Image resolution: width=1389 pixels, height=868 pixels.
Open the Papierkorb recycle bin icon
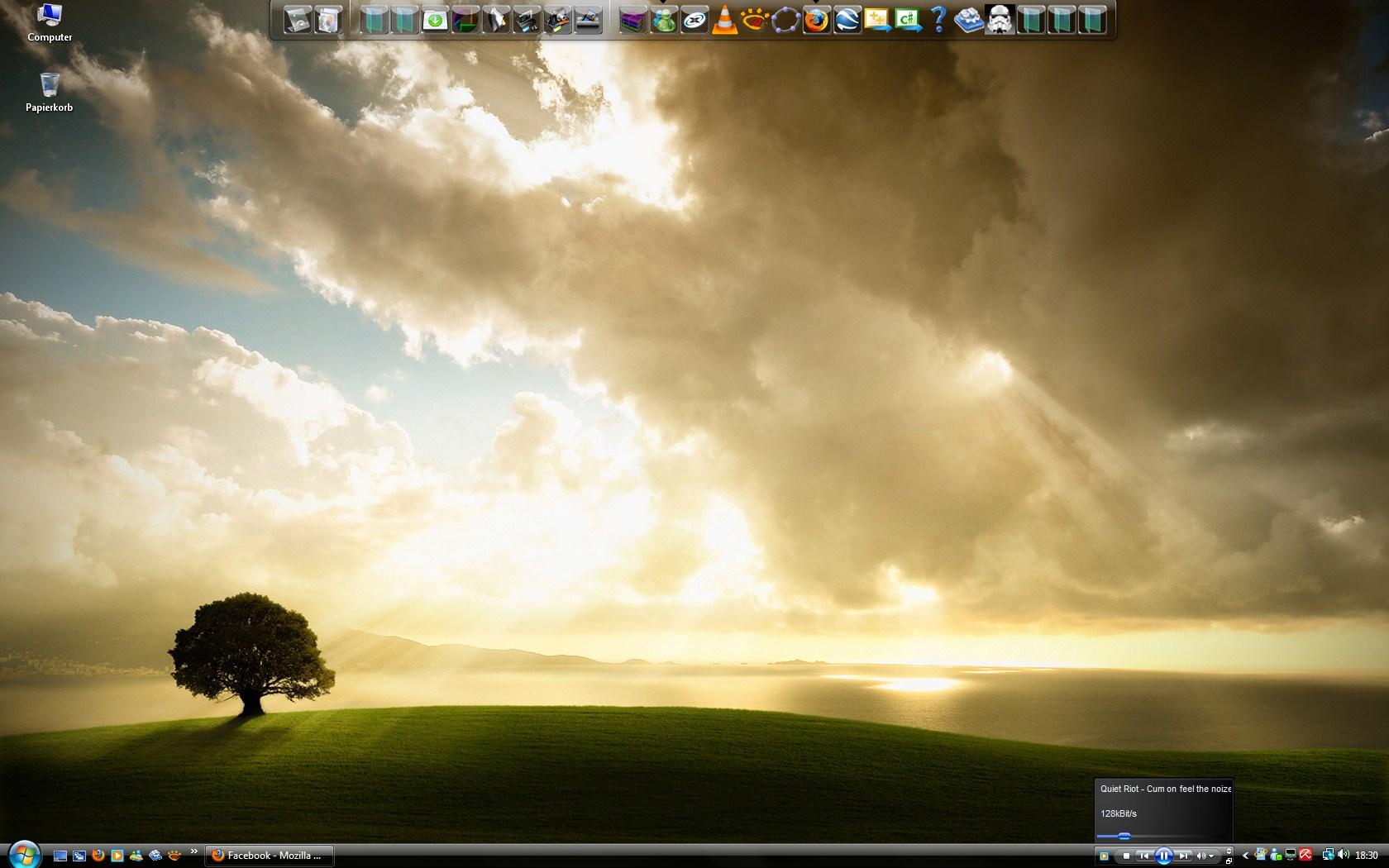point(50,93)
